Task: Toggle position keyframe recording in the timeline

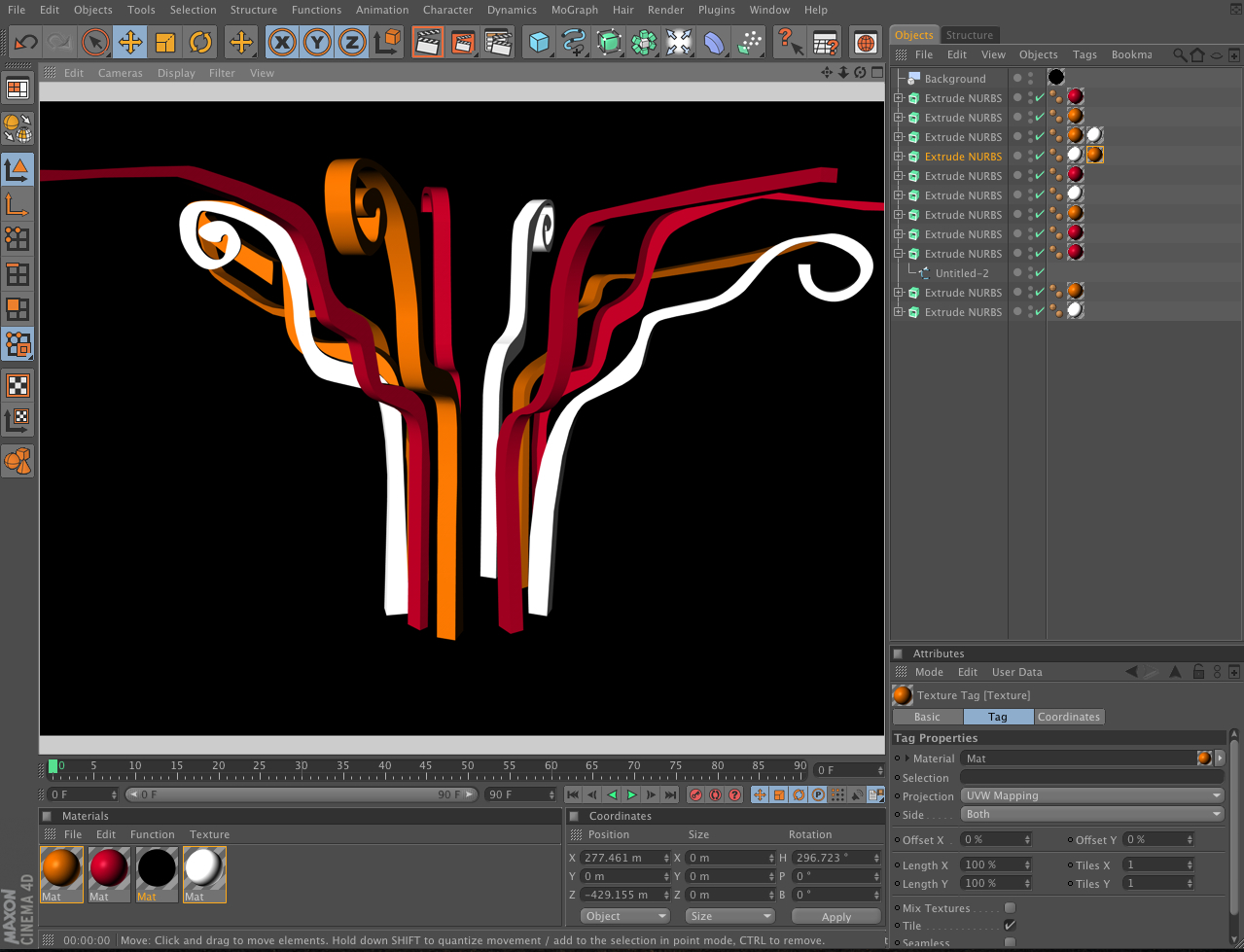Action: (759, 794)
